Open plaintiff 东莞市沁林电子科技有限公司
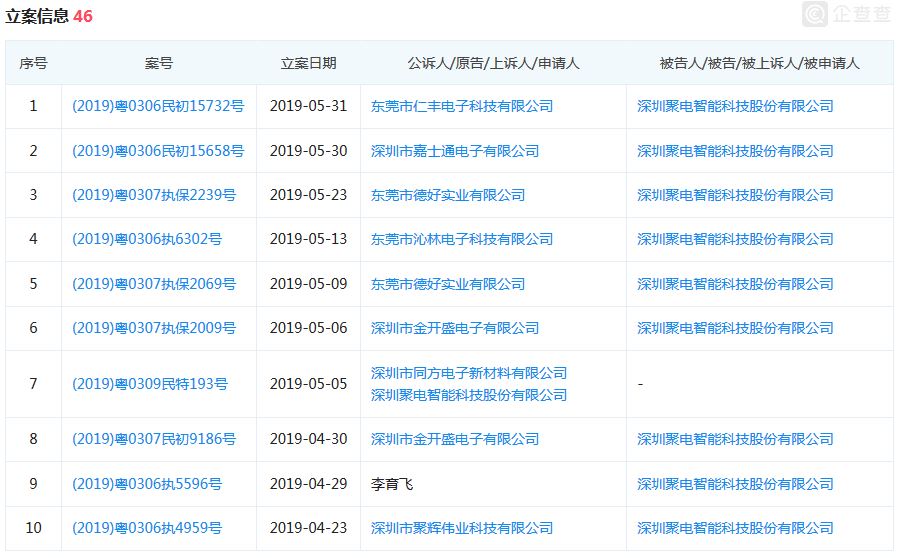905x558 pixels. [x=462, y=239]
